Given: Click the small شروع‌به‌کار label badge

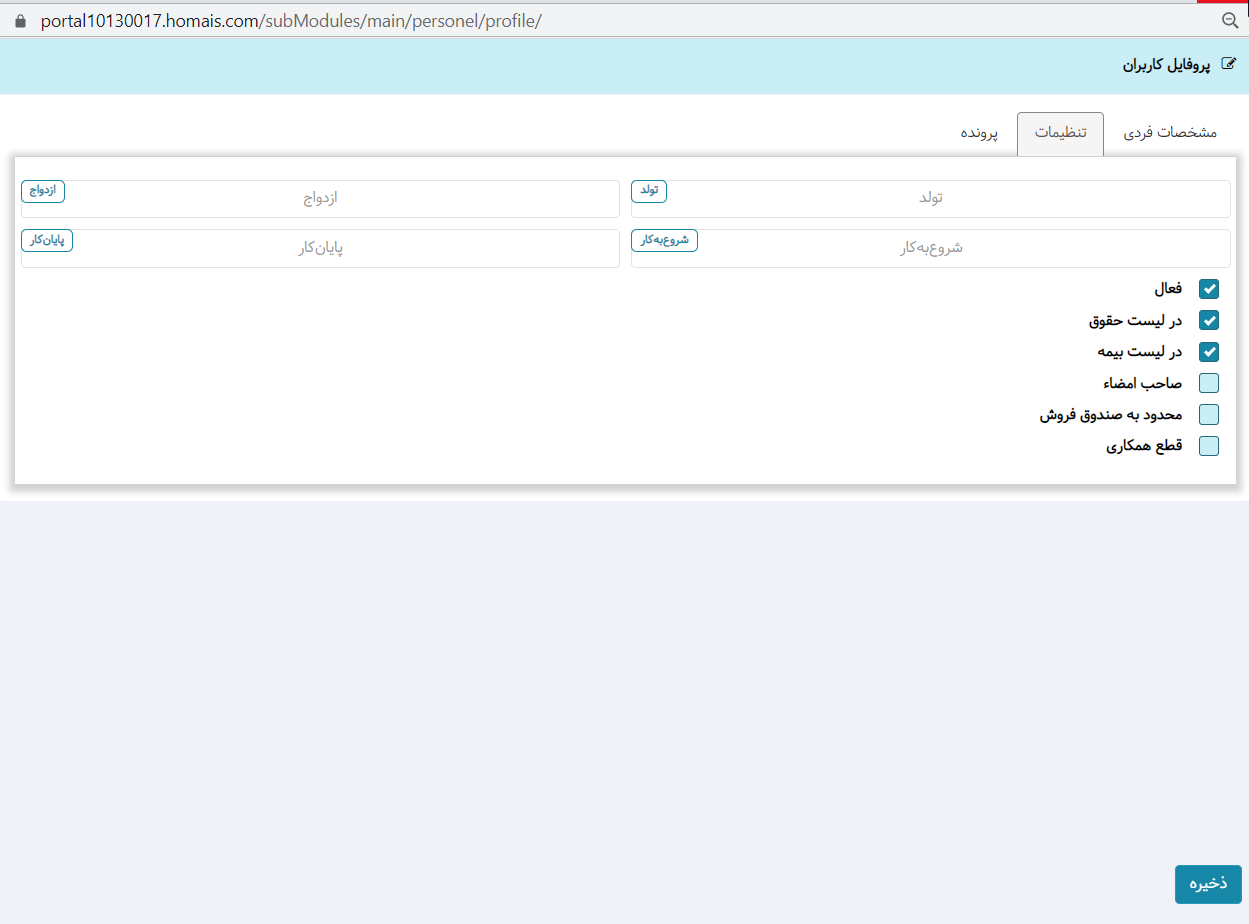Looking at the screenshot, I should pos(665,240).
